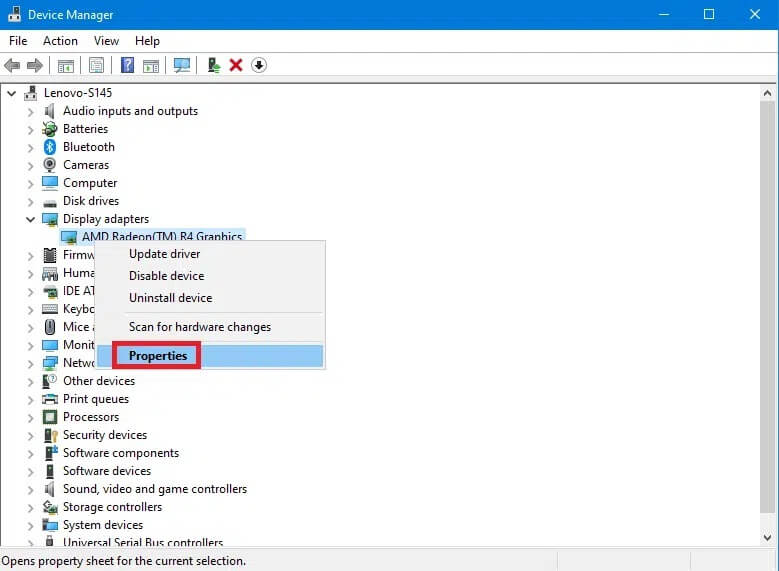779x571 pixels.
Task: Expand the Audio inputs and outputs category
Action: 31,111
